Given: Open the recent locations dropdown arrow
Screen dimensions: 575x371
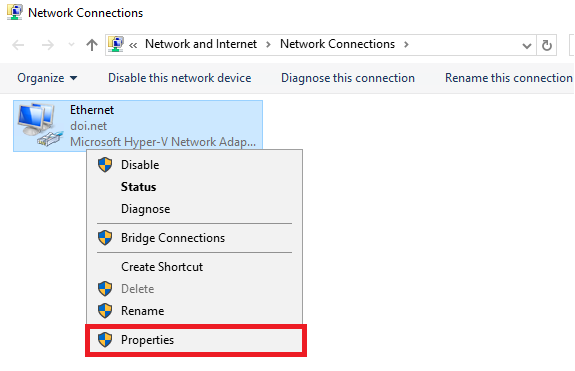Looking at the screenshot, I should coord(72,45).
